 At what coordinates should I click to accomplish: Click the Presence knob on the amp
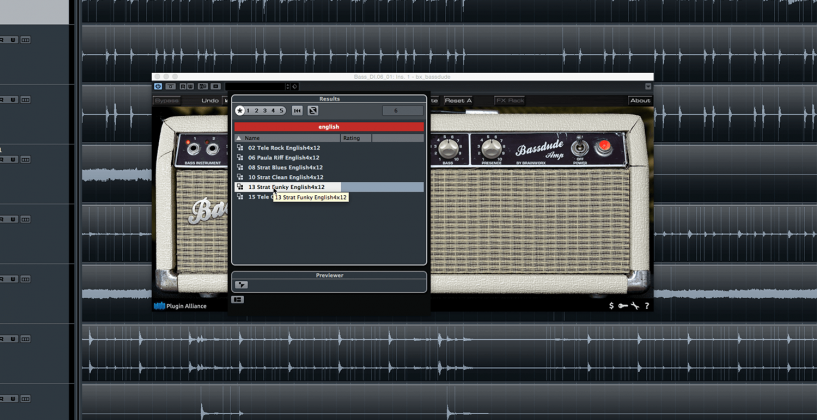click(x=491, y=149)
